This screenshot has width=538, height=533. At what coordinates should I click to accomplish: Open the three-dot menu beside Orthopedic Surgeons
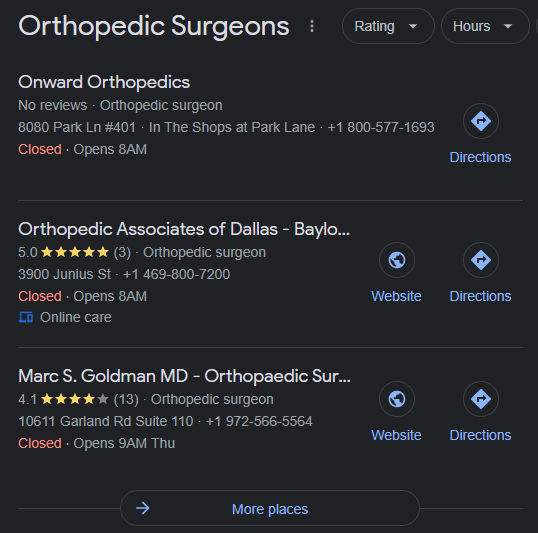pos(312,26)
